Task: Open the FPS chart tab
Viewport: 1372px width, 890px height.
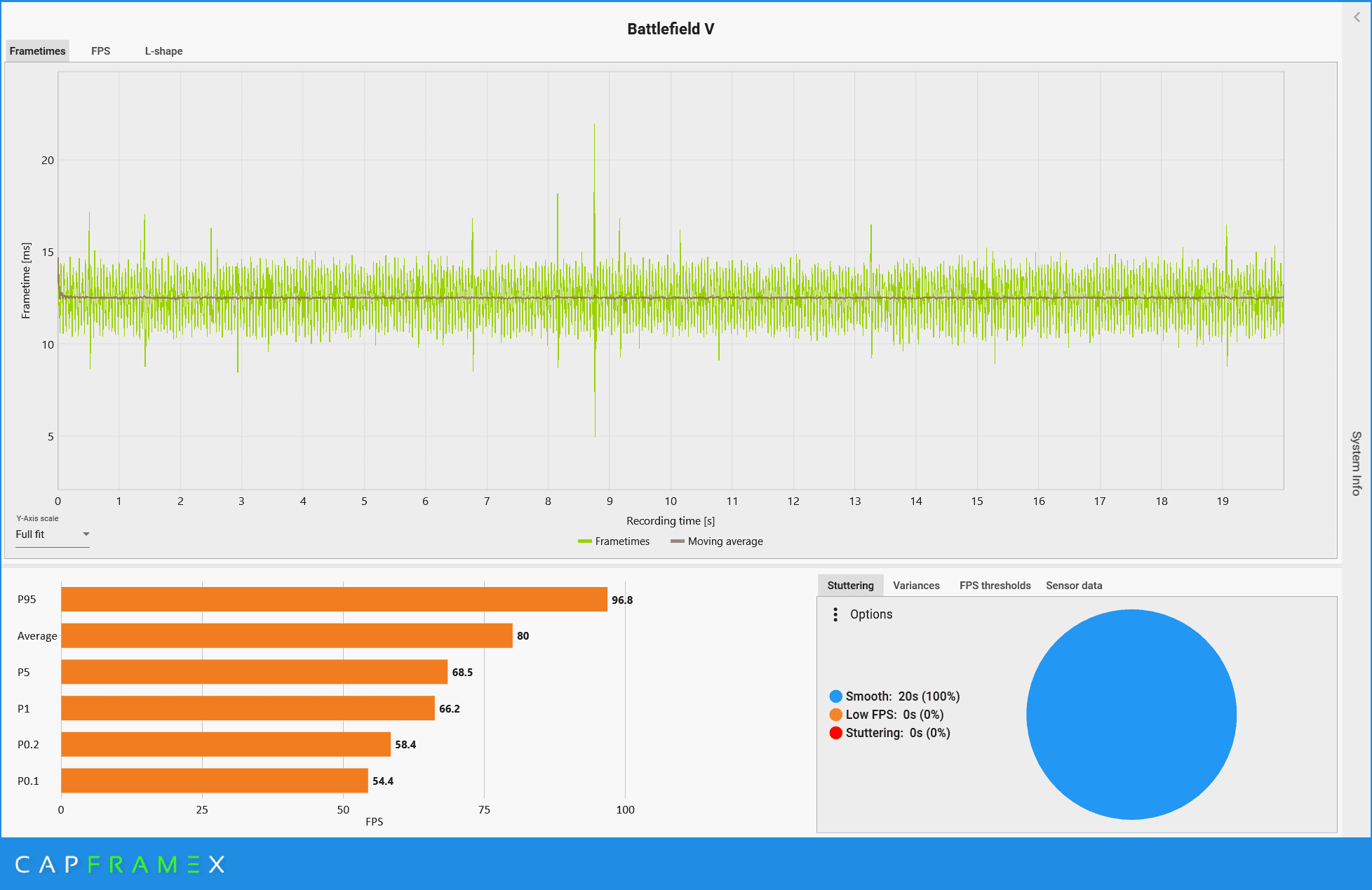Action: click(x=100, y=51)
